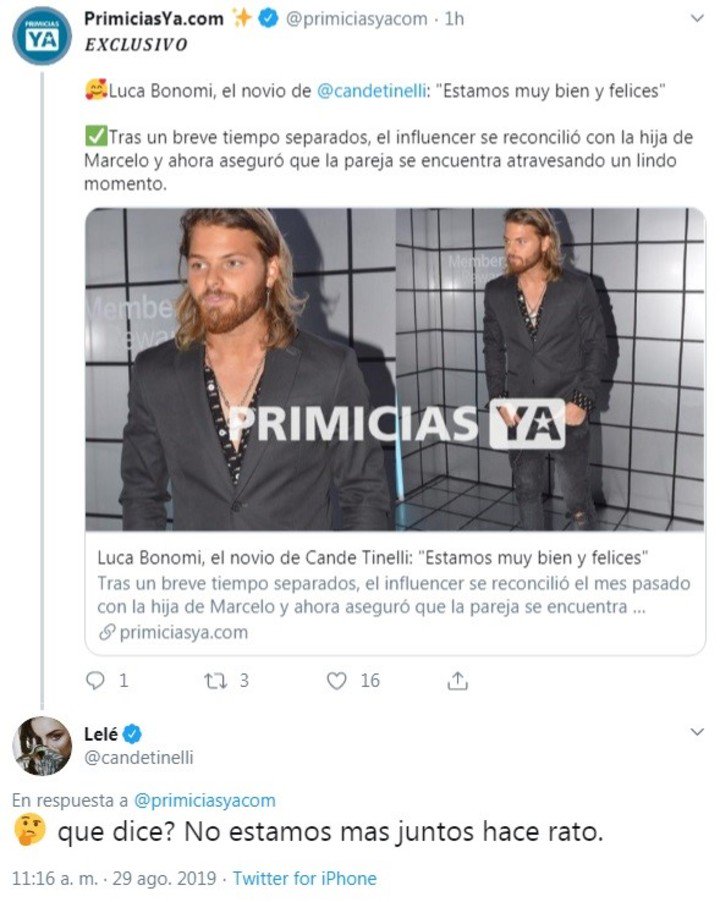Viewport: 720px width, 902px height.
Task: Click the PrimiciasYa.com account name
Action: 154,19
